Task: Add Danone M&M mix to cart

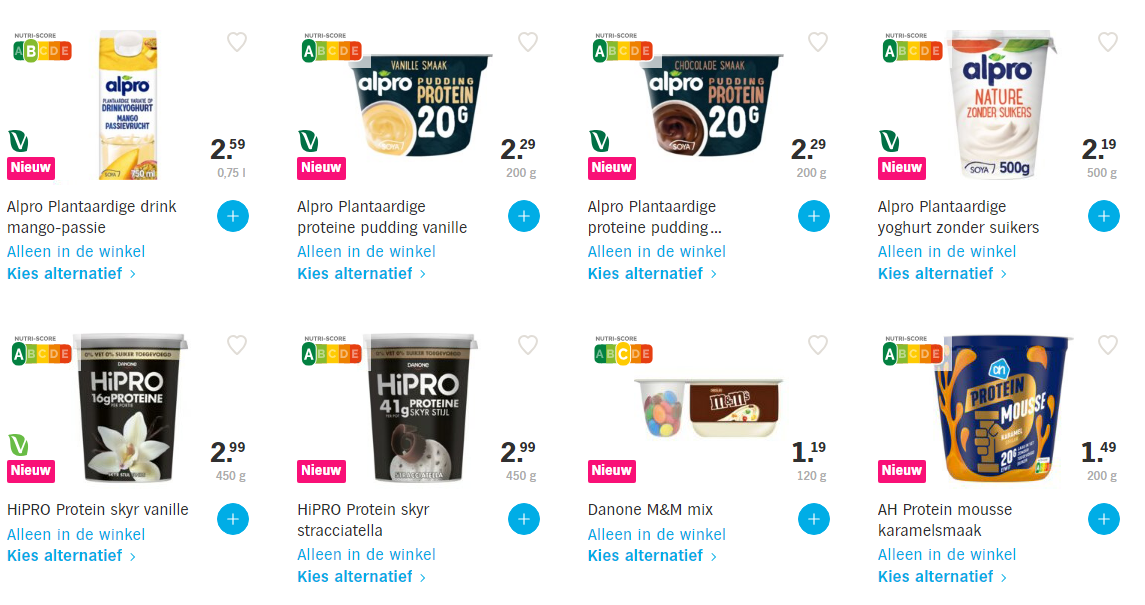Action: pyautogui.click(x=814, y=519)
